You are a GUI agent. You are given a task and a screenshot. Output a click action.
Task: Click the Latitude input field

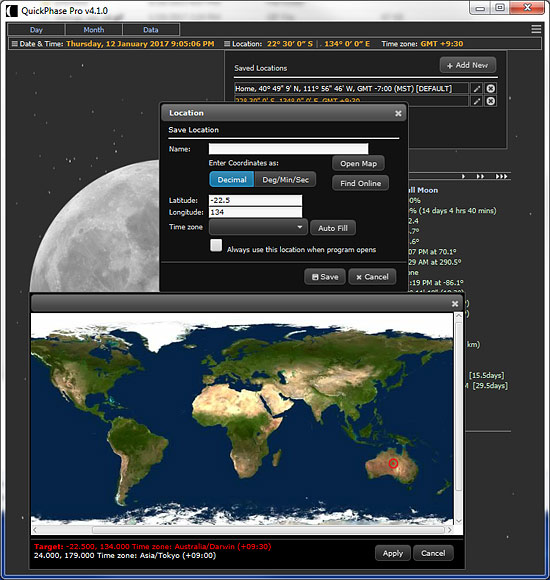(x=255, y=200)
